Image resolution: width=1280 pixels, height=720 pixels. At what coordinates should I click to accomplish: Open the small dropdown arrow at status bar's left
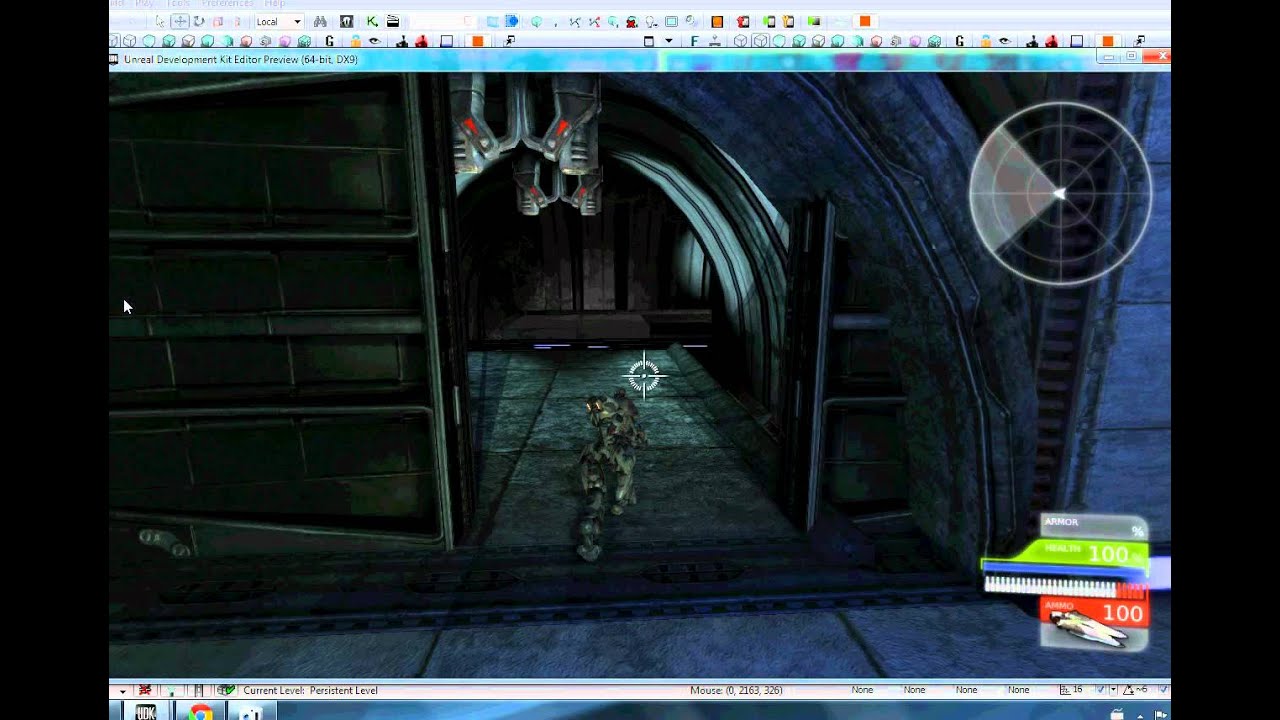tap(122, 691)
